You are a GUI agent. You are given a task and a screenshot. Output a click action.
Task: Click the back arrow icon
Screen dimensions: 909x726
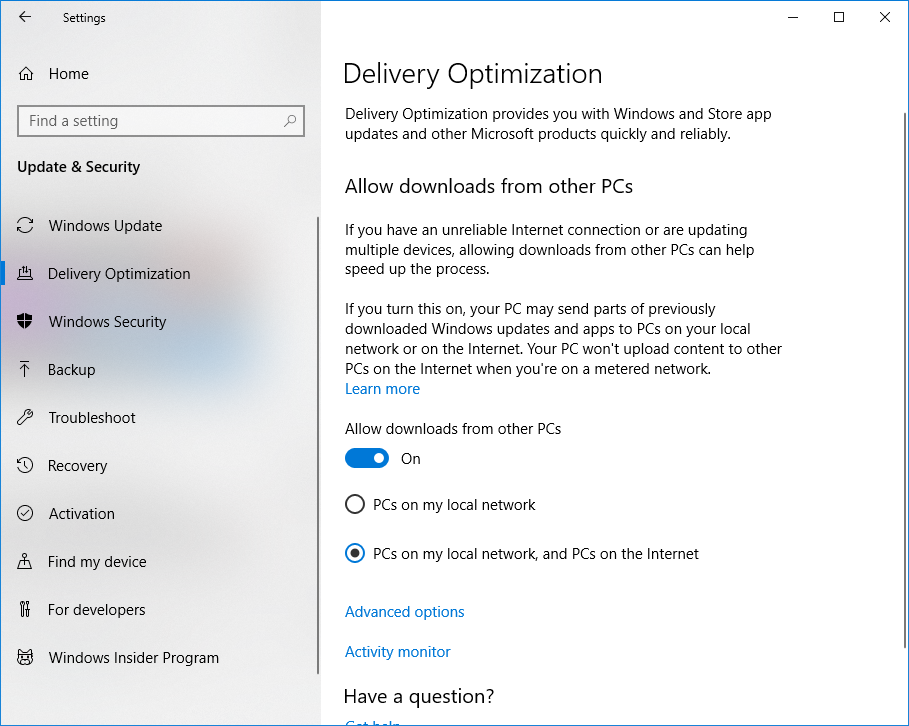point(25,17)
